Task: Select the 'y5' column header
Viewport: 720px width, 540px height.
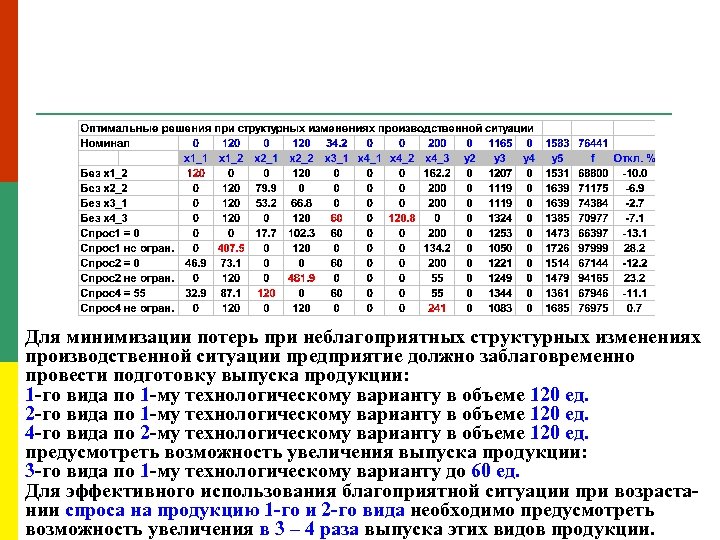Action: (x=557, y=158)
